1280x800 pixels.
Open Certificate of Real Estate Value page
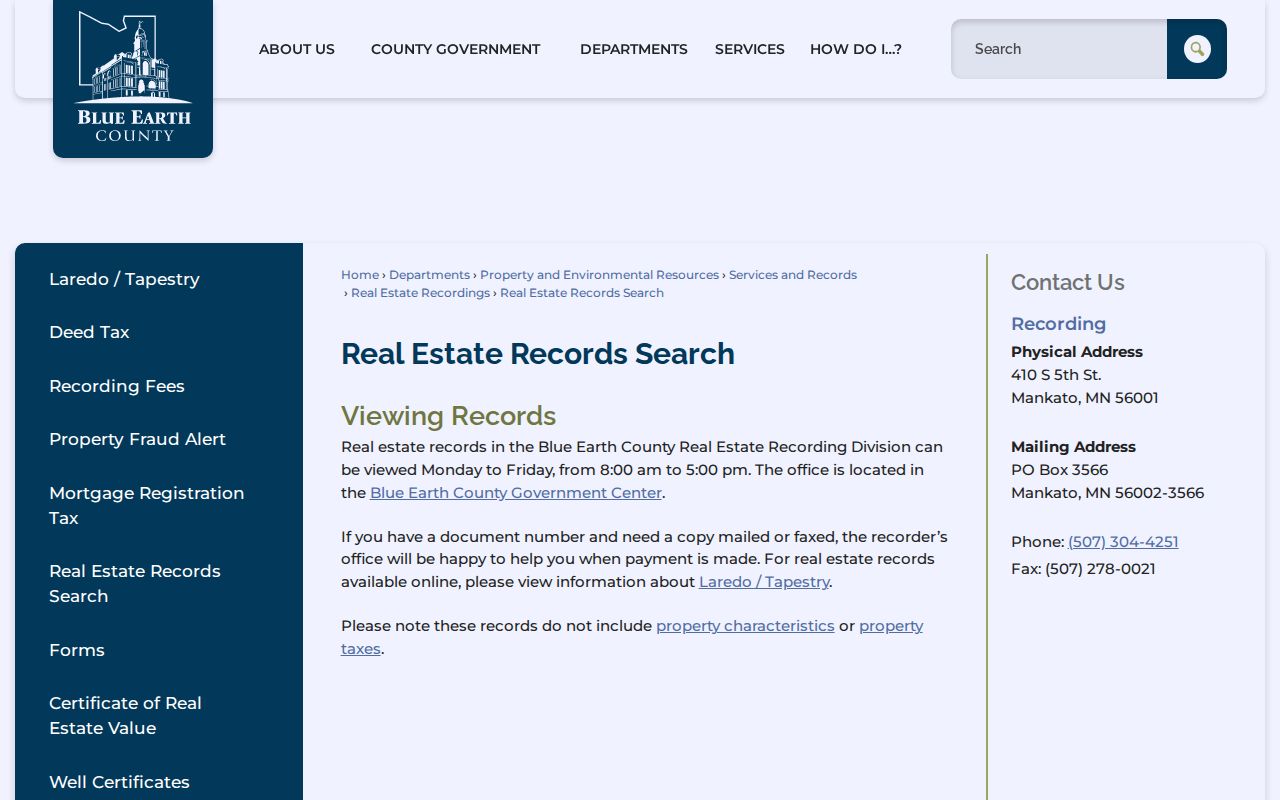[125, 715]
